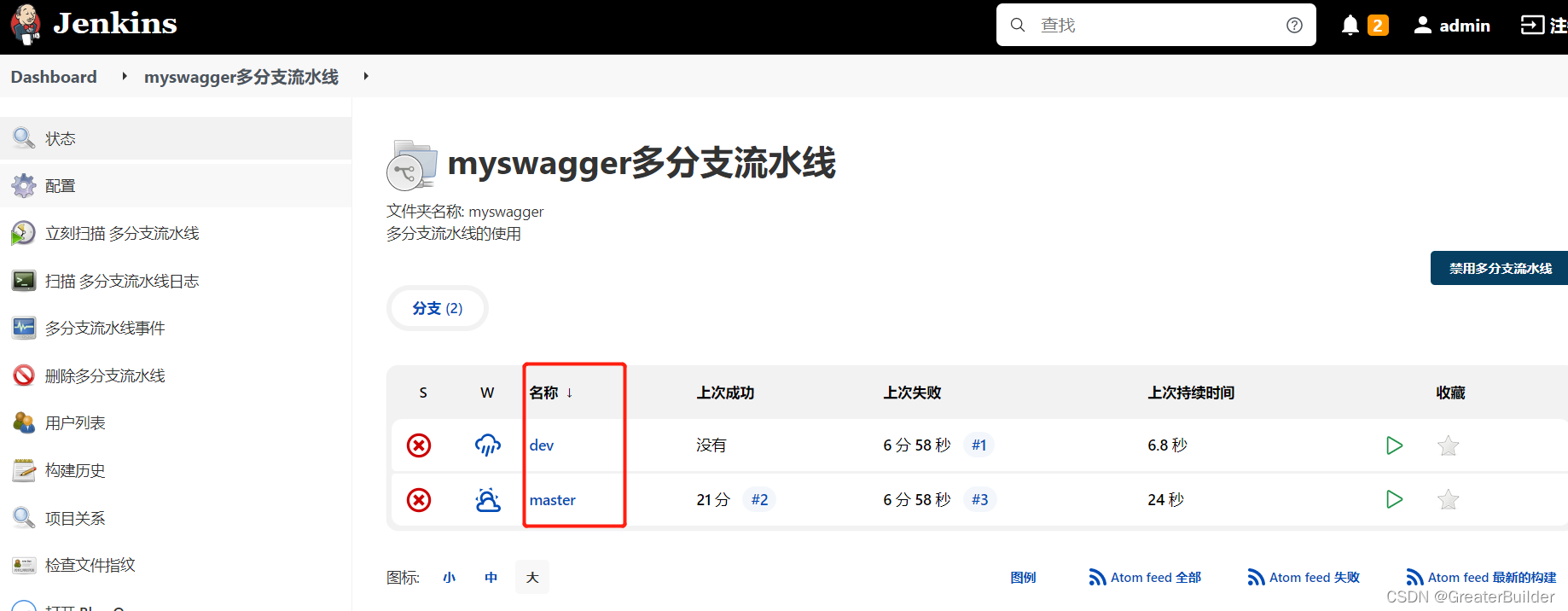This screenshot has width=1568, height=611.
Task: Click the Atom feed 最新的构建 RSS icon
Action: (x=1414, y=578)
